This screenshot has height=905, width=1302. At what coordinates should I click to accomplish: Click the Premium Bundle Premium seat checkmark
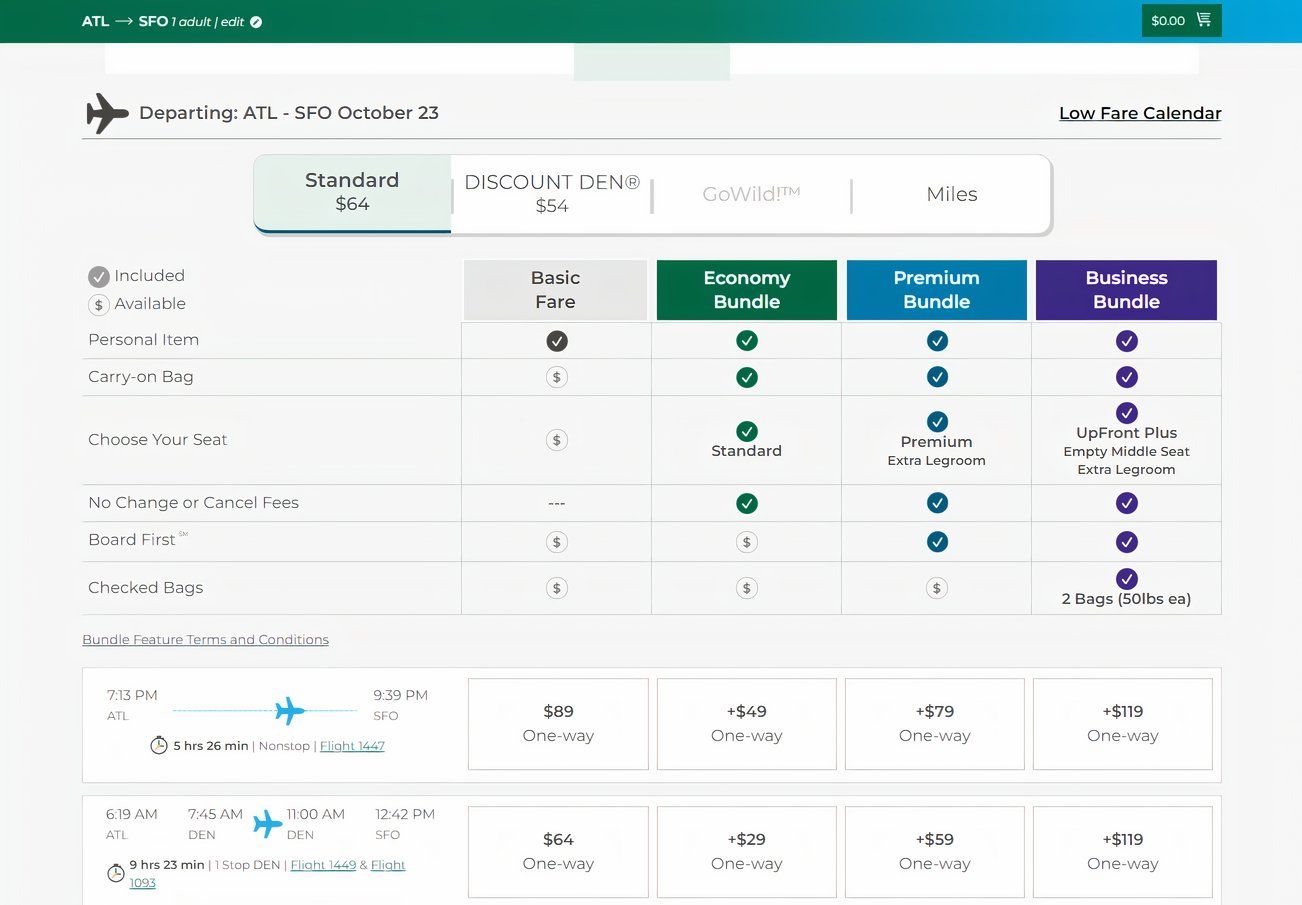936,421
